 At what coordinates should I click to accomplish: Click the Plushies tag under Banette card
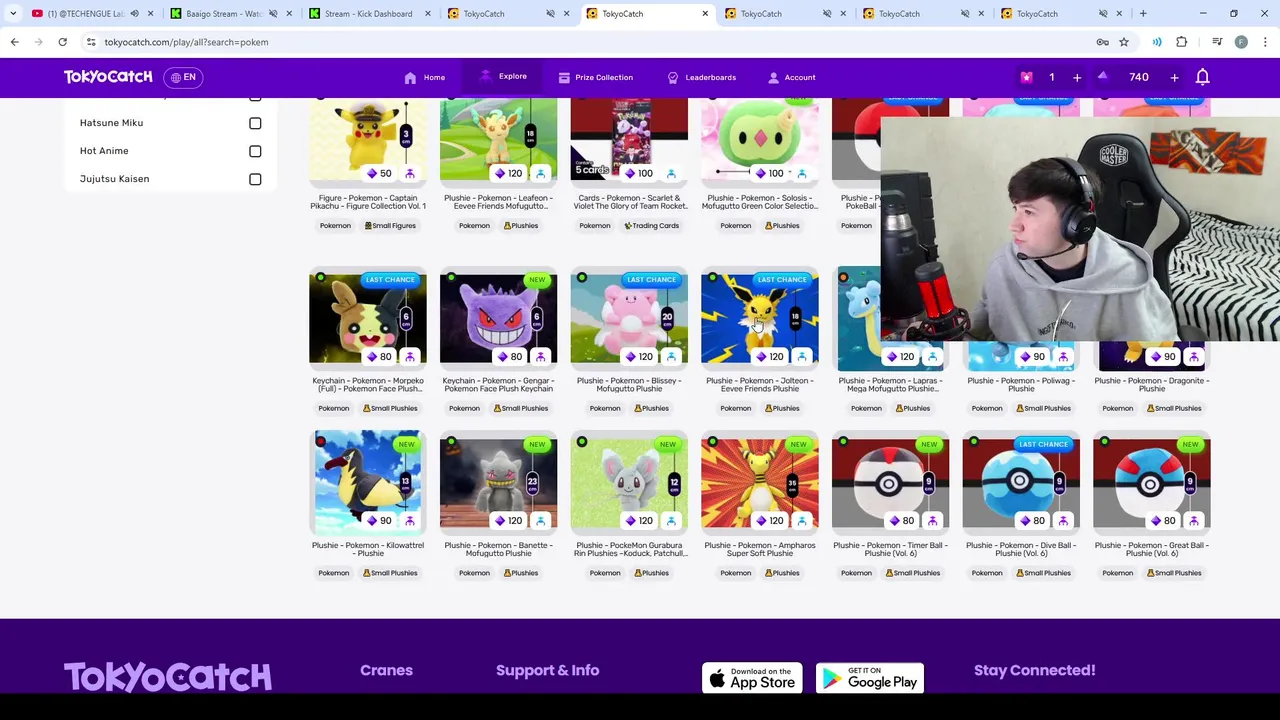click(x=520, y=573)
